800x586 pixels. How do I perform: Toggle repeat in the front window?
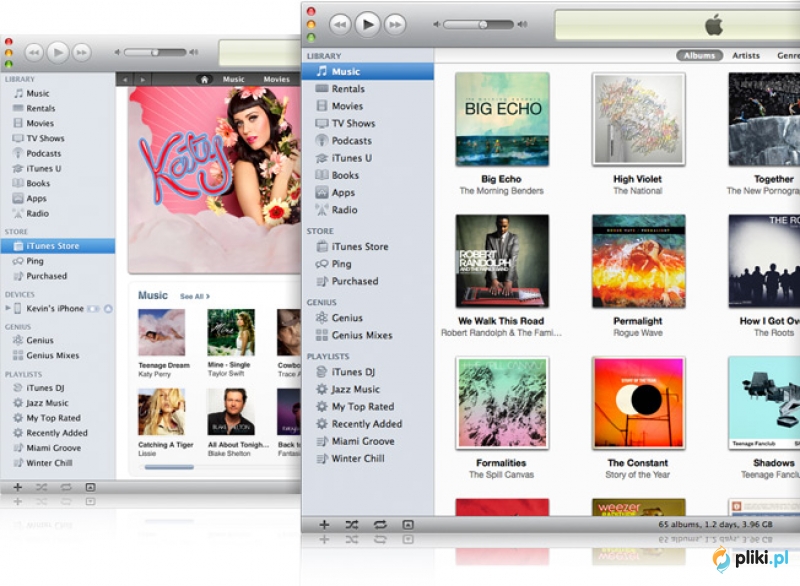tap(380, 525)
